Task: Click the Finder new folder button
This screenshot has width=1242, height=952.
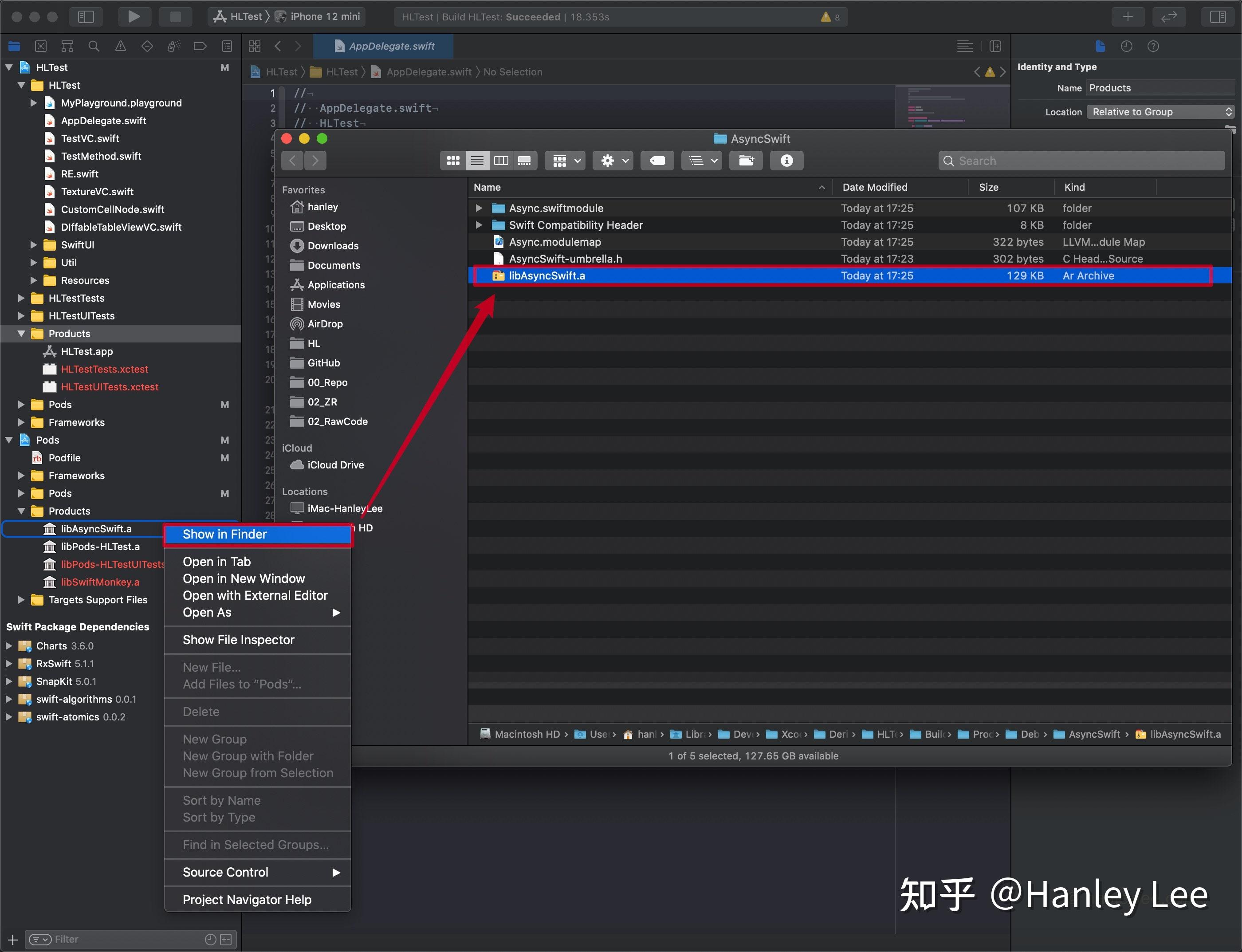Action: pos(746,161)
